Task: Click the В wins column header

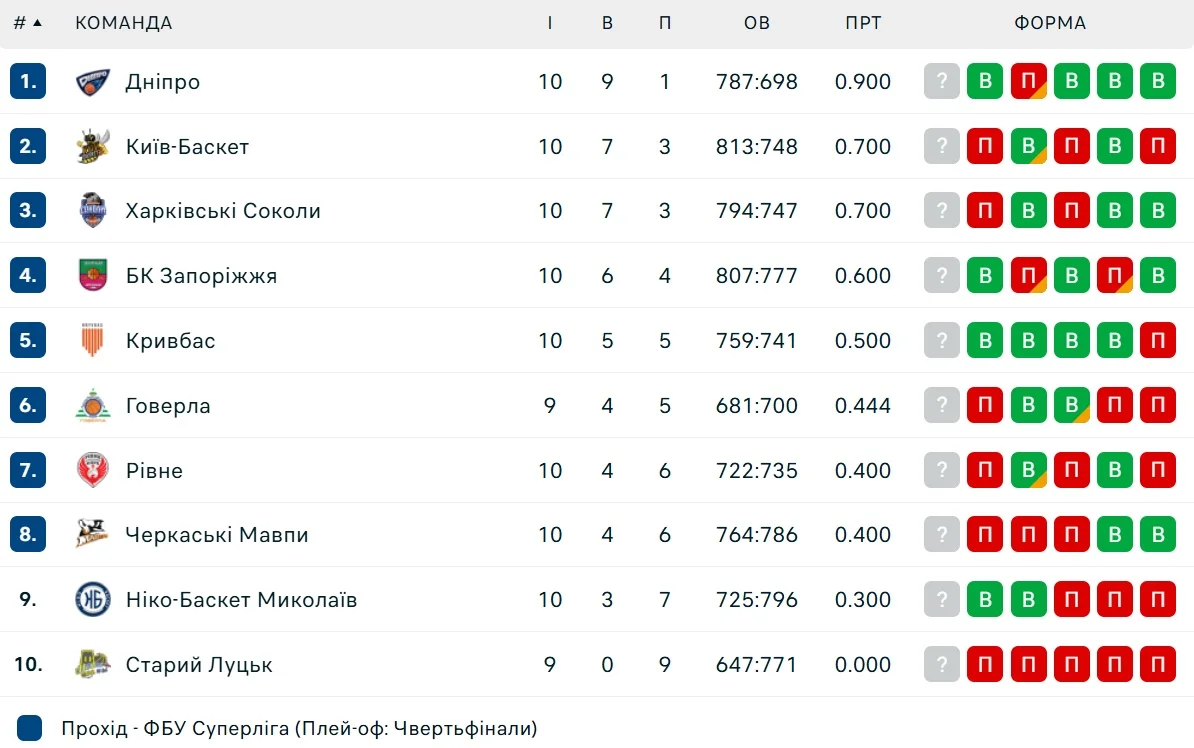Action: 607,23
